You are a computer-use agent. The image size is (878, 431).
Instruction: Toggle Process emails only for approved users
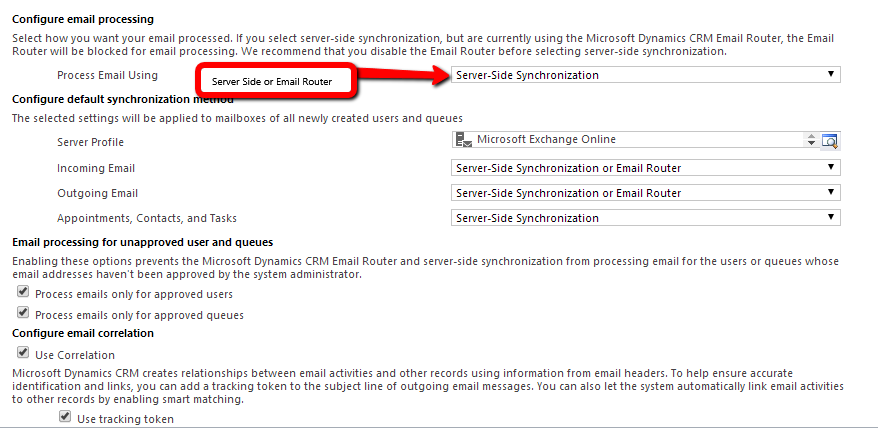tap(24, 293)
